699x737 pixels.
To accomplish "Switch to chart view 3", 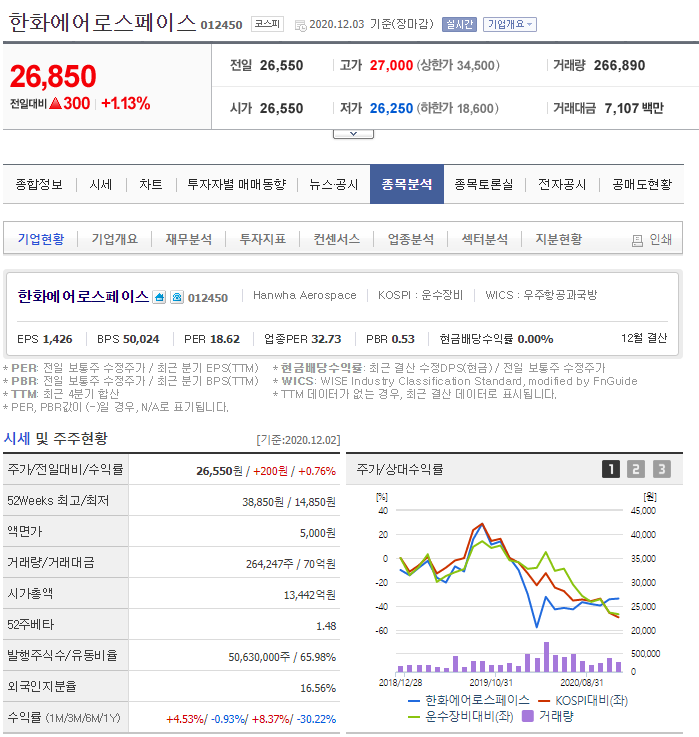I will [x=662, y=469].
